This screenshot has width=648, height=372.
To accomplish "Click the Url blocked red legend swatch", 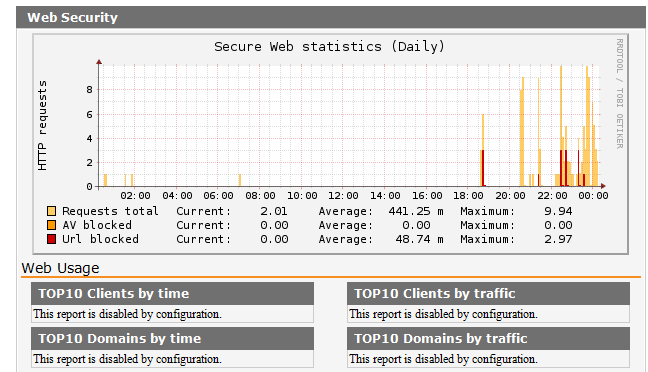I will 51,239.
